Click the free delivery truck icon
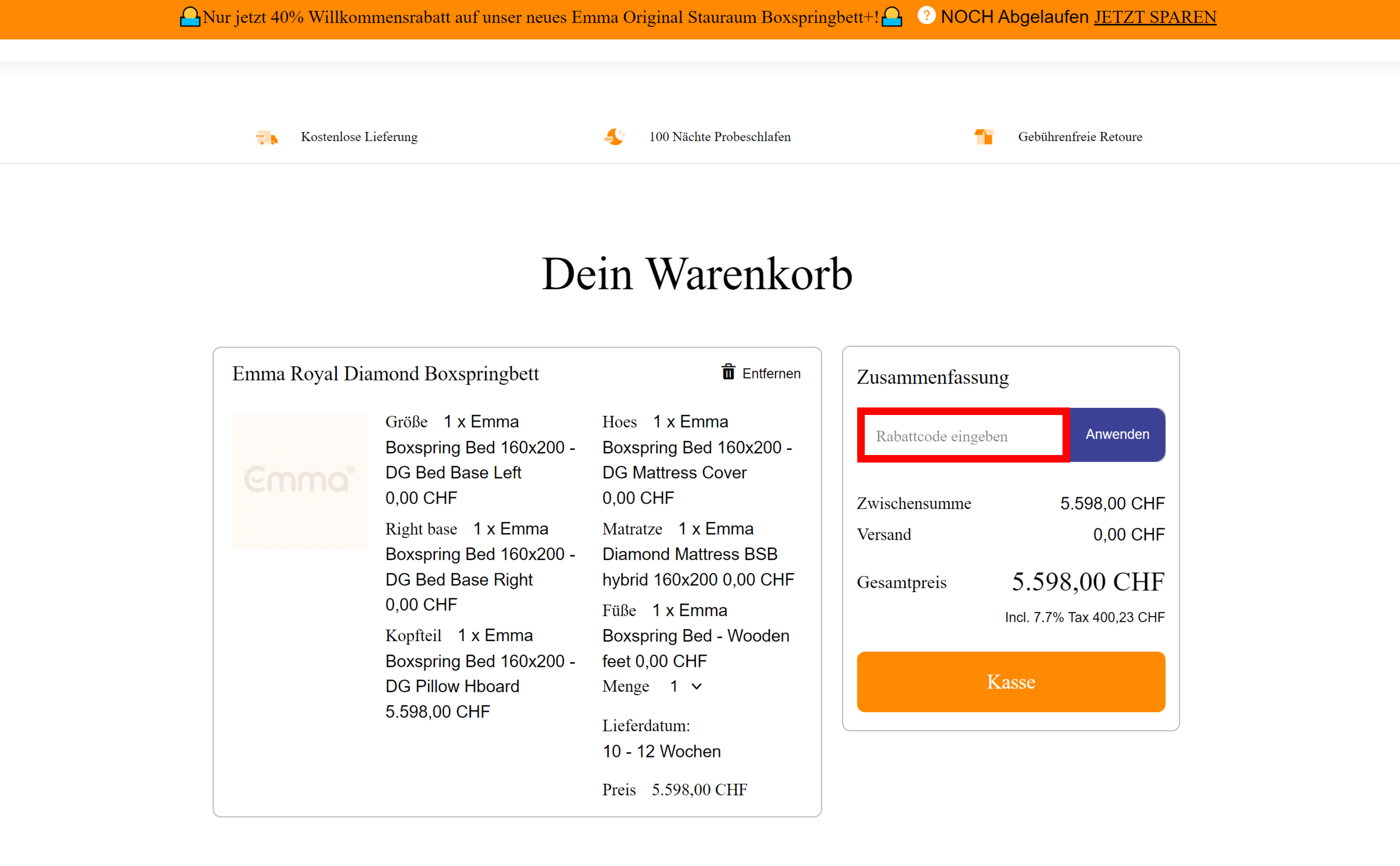This screenshot has width=1400, height=866. pos(266,138)
